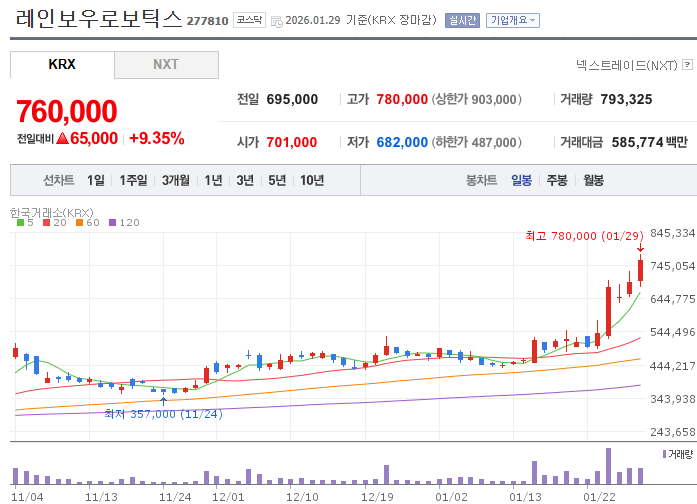Click the 하한가 487,000 text
This screenshot has height=504, width=697.
[x=477, y=142]
